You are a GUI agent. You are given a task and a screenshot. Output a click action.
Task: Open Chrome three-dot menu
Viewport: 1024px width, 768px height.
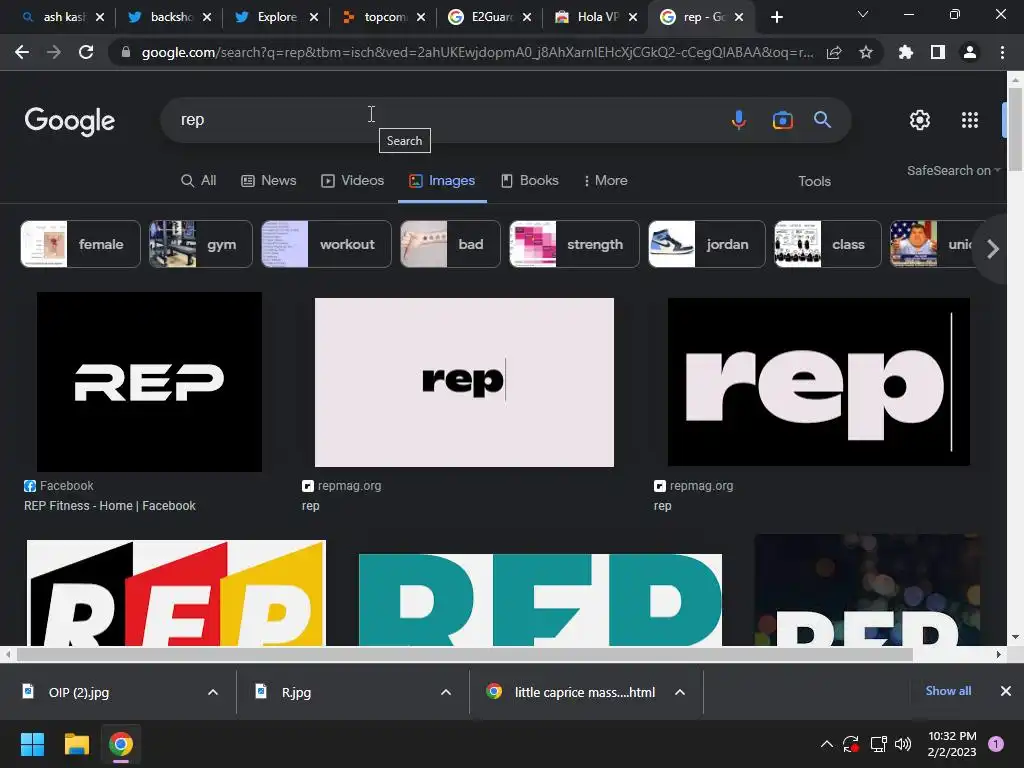pos(1002,52)
